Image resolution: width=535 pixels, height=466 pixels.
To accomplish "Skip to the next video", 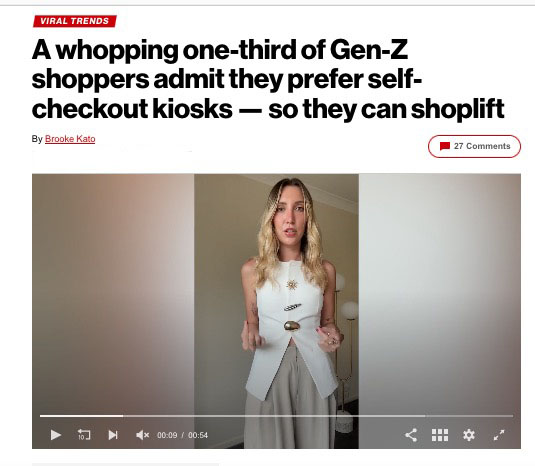I will pos(113,435).
